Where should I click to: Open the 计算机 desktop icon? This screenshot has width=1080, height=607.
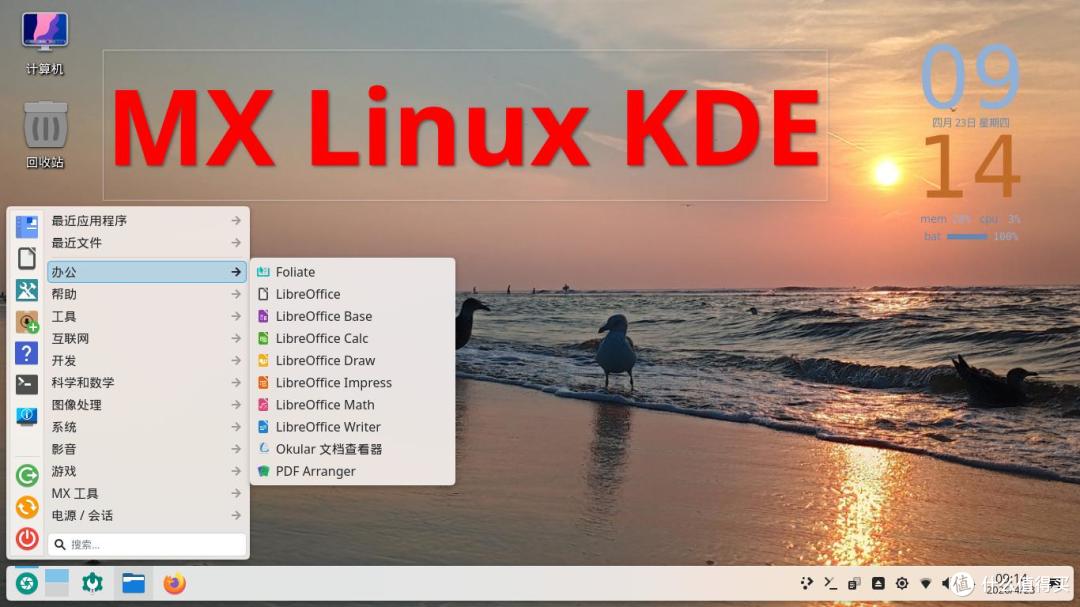(x=45, y=43)
